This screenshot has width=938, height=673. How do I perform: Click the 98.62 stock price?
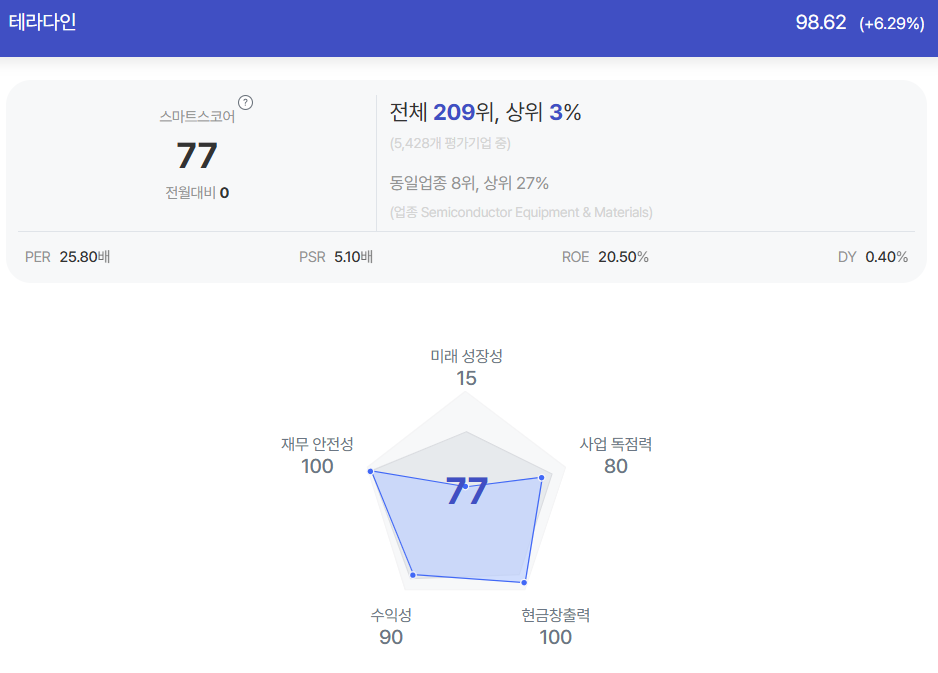tap(821, 23)
